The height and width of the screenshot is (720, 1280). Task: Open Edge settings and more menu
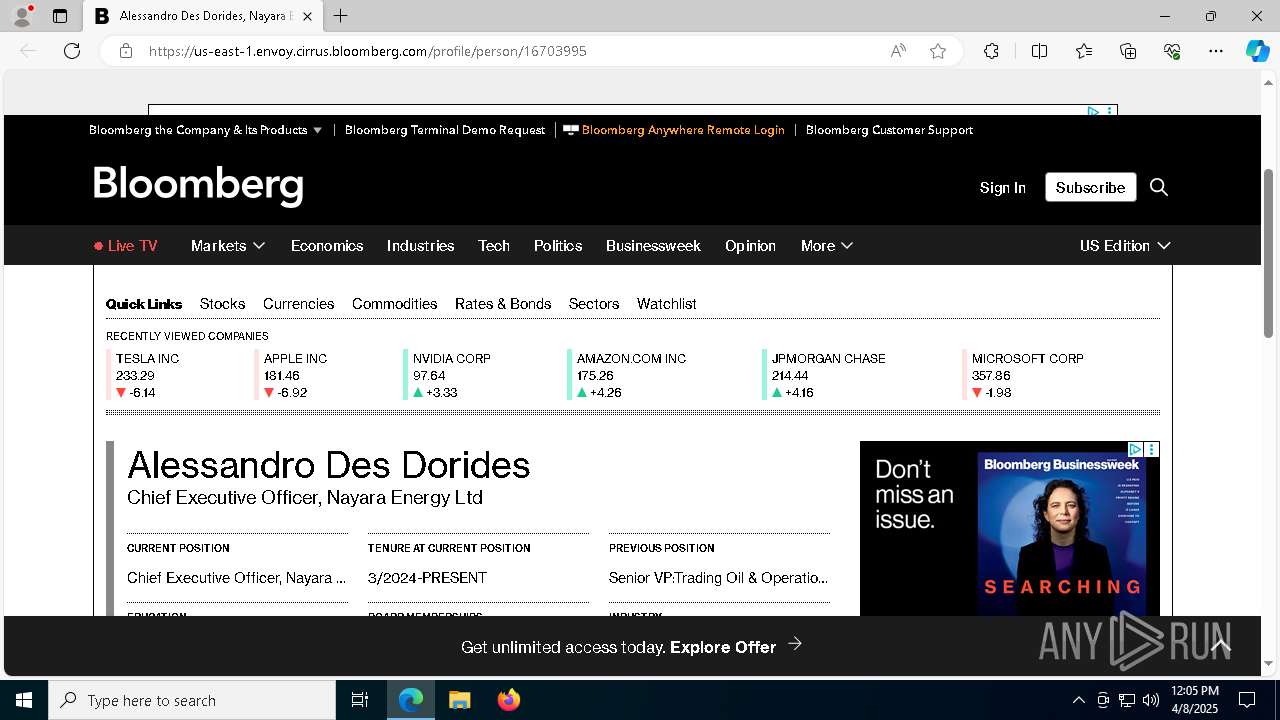pos(1216,51)
